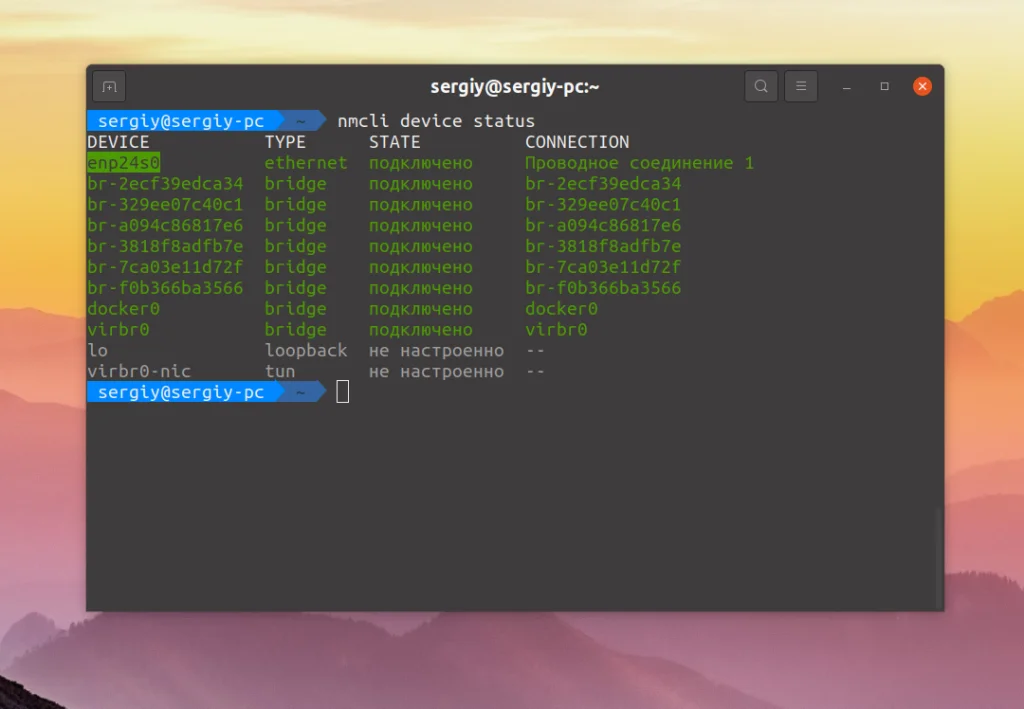Select the br-2ecf39edca34 bridge name
The height and width of the screenshot is (709, 1024).
166,183
